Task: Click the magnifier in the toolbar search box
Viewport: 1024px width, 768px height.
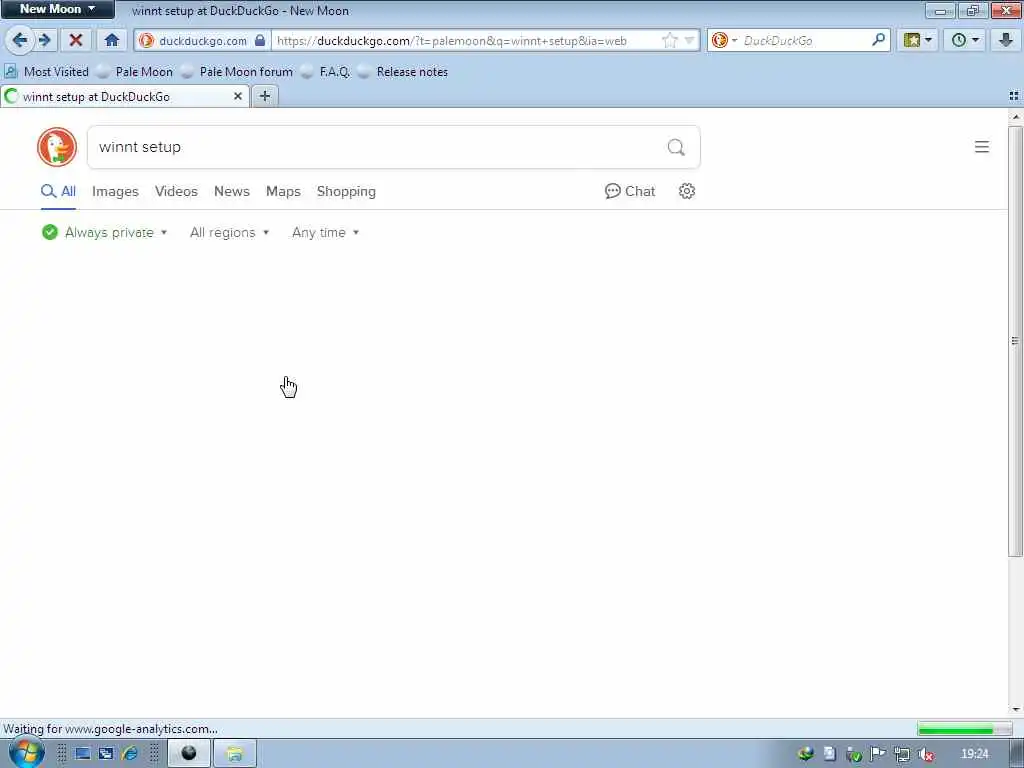Action: pyautogui.click(x=878, y=40)
